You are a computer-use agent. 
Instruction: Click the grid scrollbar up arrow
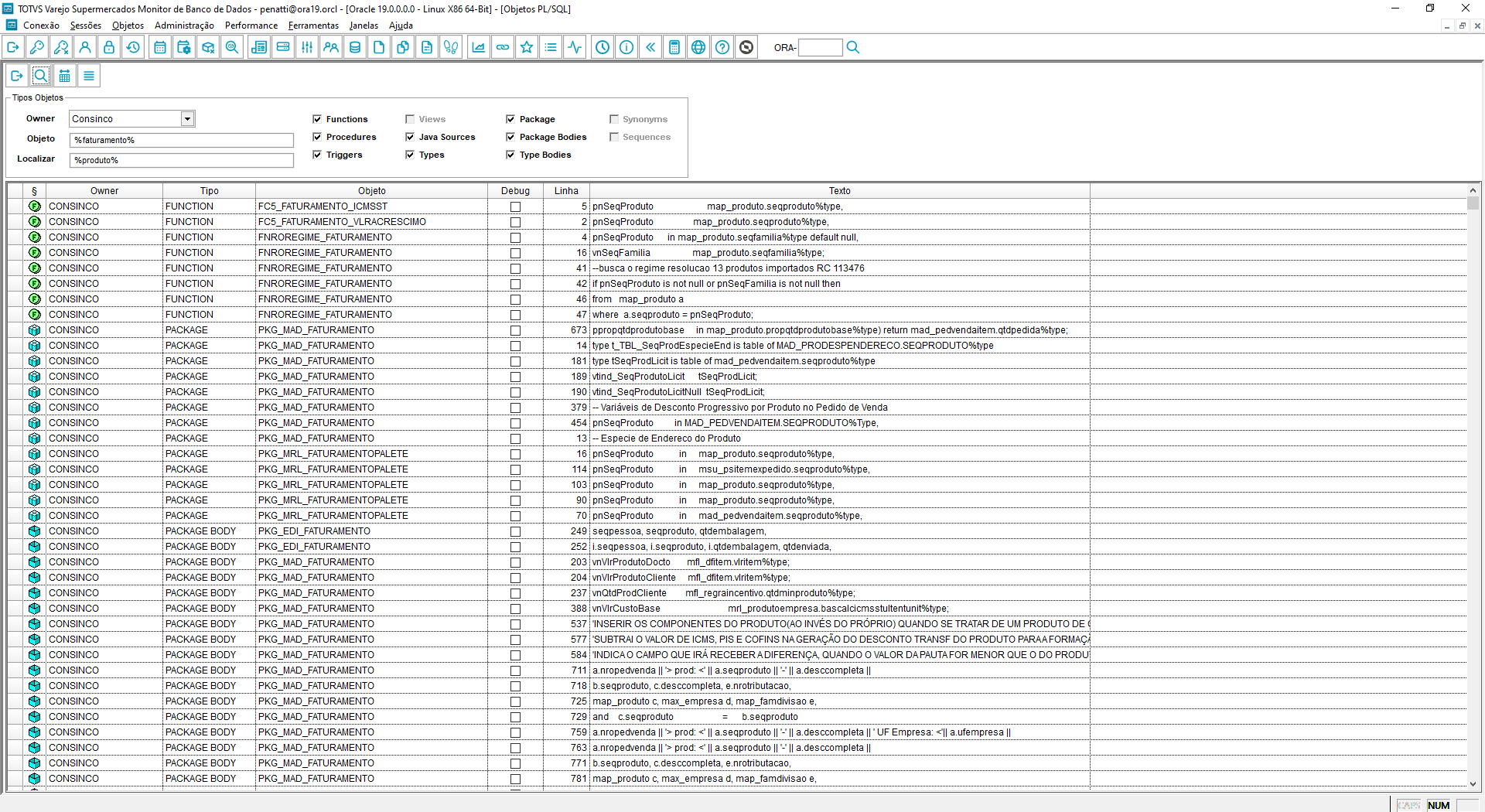click(1473, 190)
